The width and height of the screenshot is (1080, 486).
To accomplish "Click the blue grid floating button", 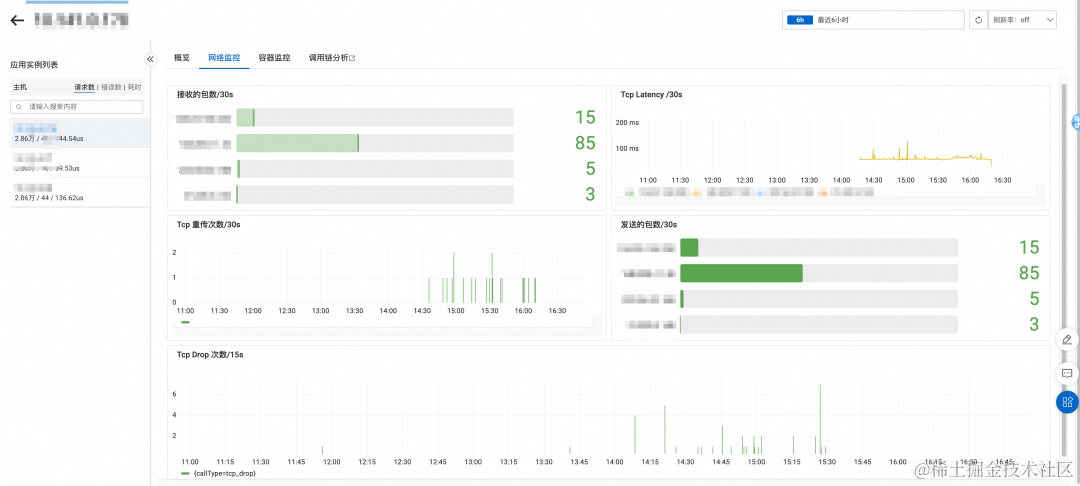I will coord(1068,401).
